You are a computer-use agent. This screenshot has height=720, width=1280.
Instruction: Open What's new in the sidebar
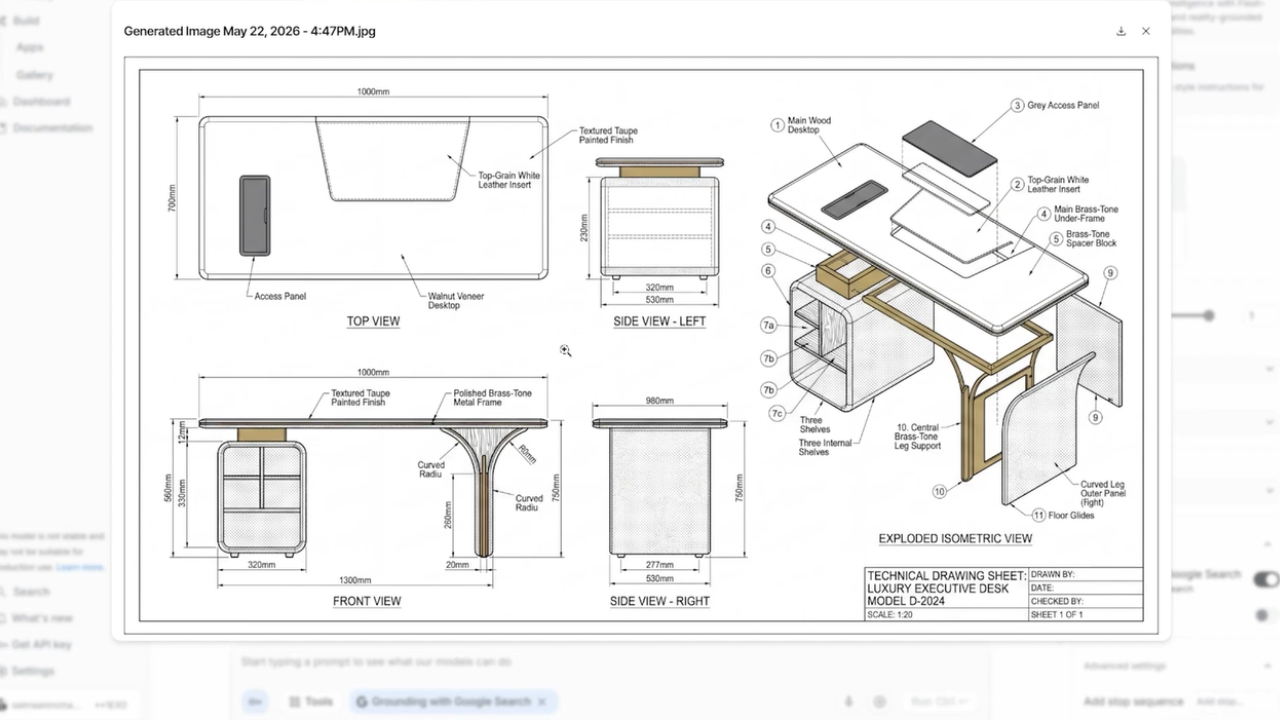click(x=36, y=618)
